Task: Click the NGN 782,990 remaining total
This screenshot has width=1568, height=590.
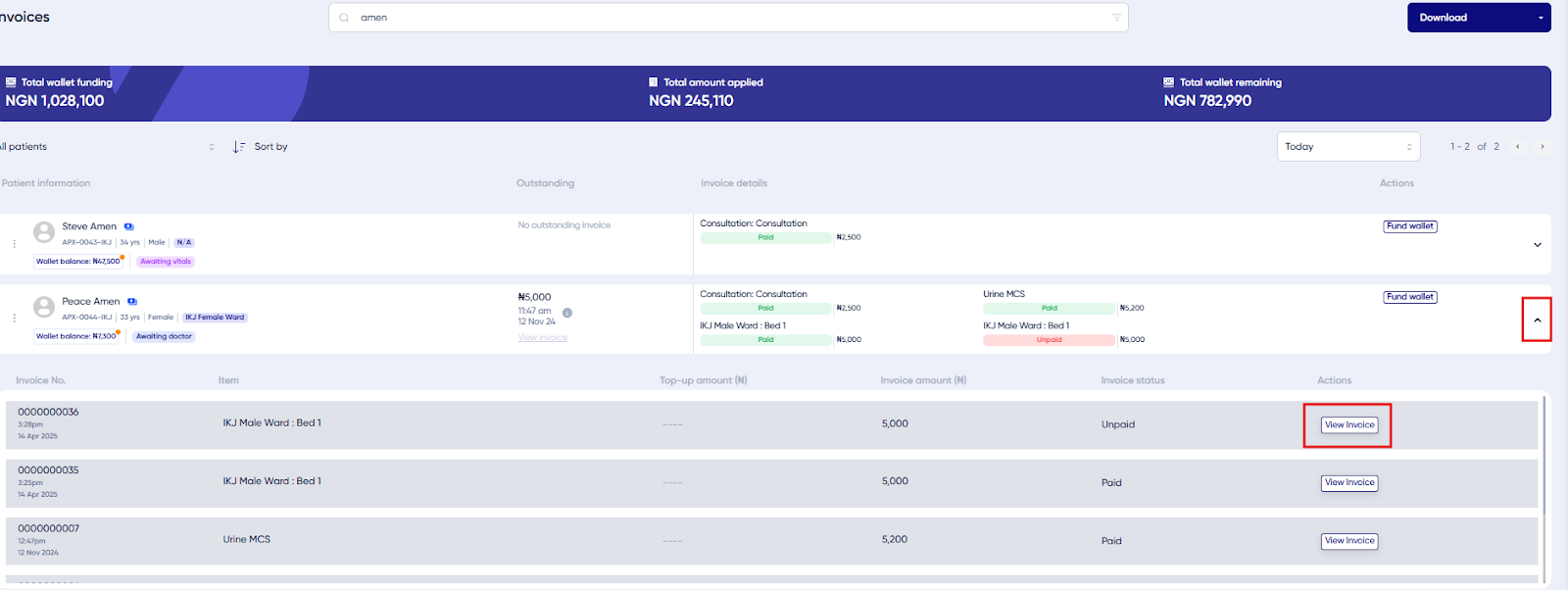Action: pos(1207,101)
